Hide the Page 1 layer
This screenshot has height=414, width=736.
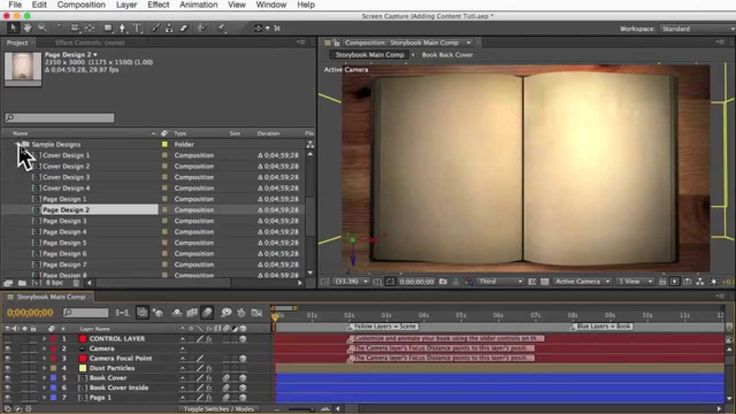(x=8, y=398)
